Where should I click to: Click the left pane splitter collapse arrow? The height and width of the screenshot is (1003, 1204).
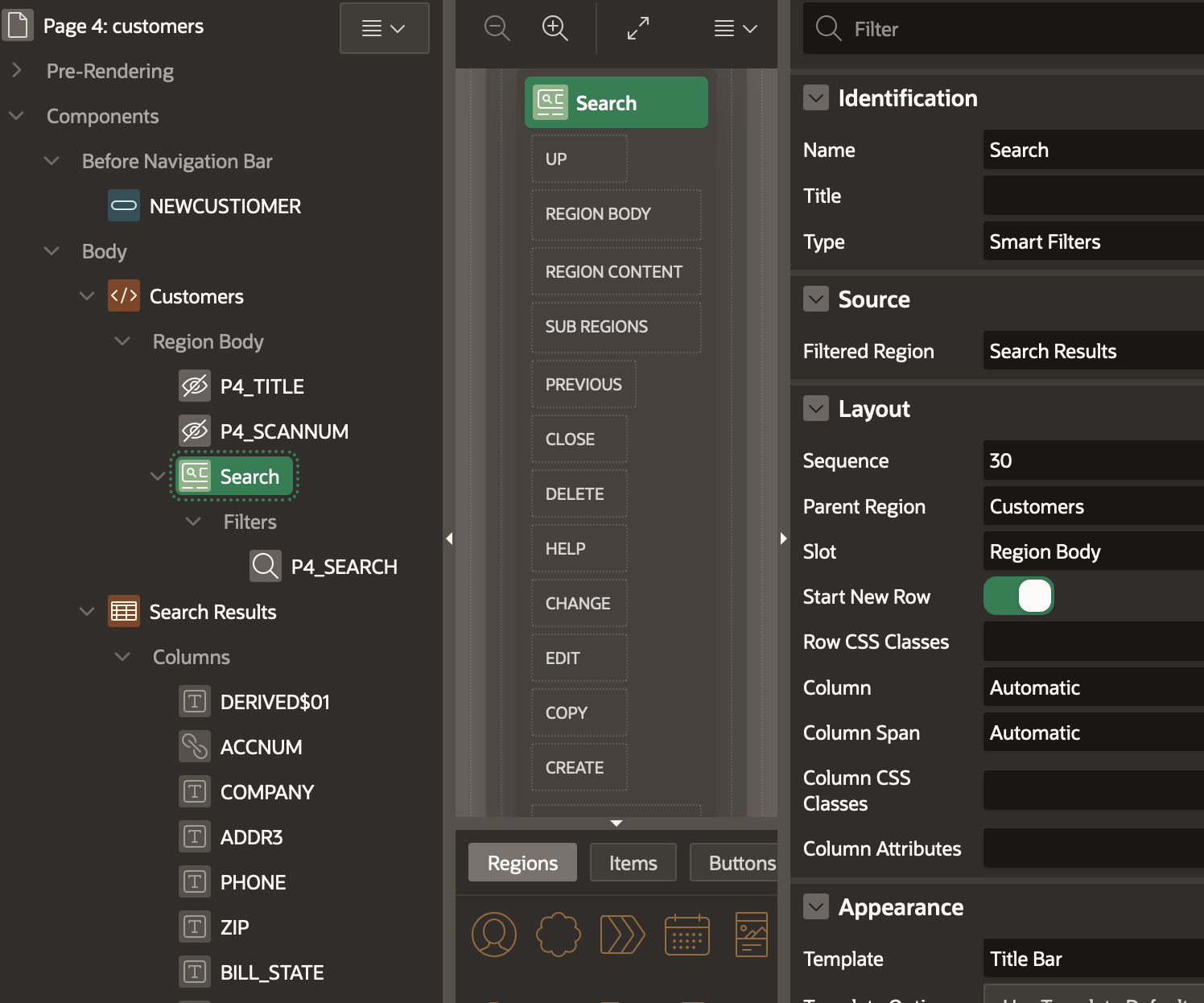[x=449, y=539]
